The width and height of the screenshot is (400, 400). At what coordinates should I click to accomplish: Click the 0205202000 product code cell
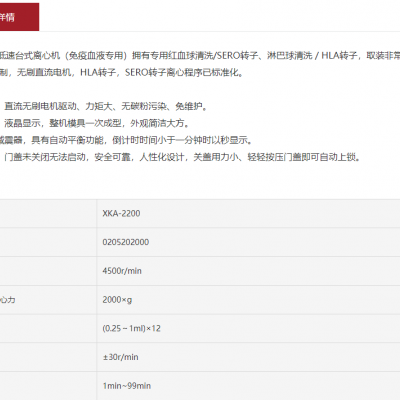point(248,242)
